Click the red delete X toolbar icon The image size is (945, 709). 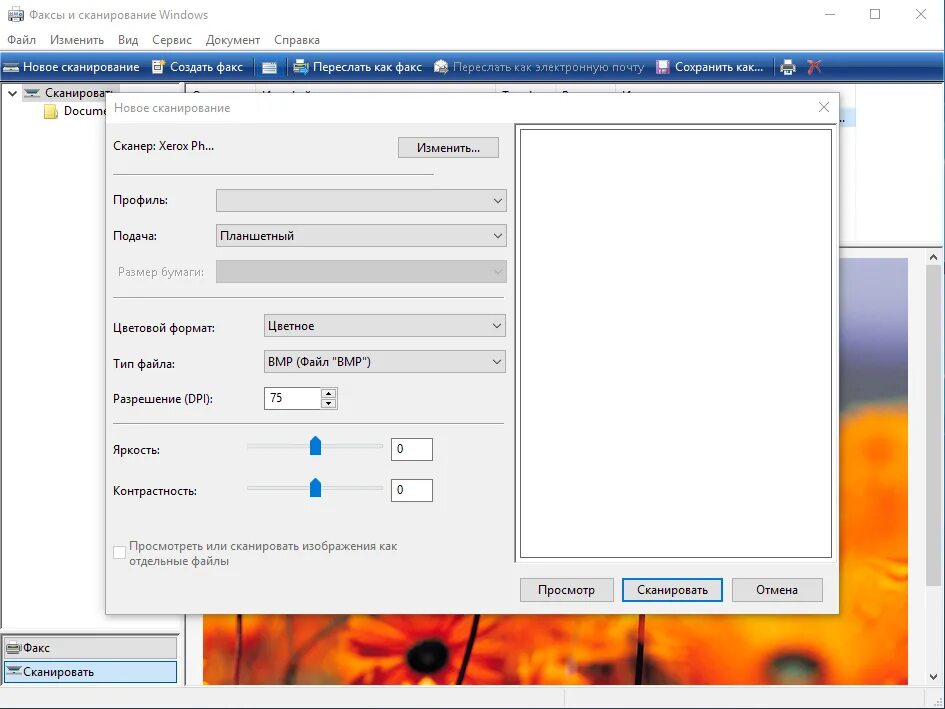[814, 67]
